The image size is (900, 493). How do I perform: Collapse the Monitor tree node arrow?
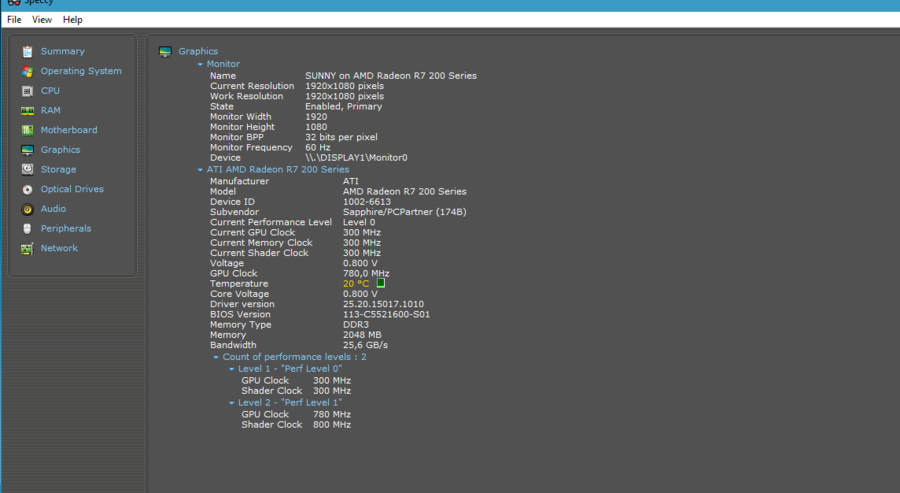point(200,64)
